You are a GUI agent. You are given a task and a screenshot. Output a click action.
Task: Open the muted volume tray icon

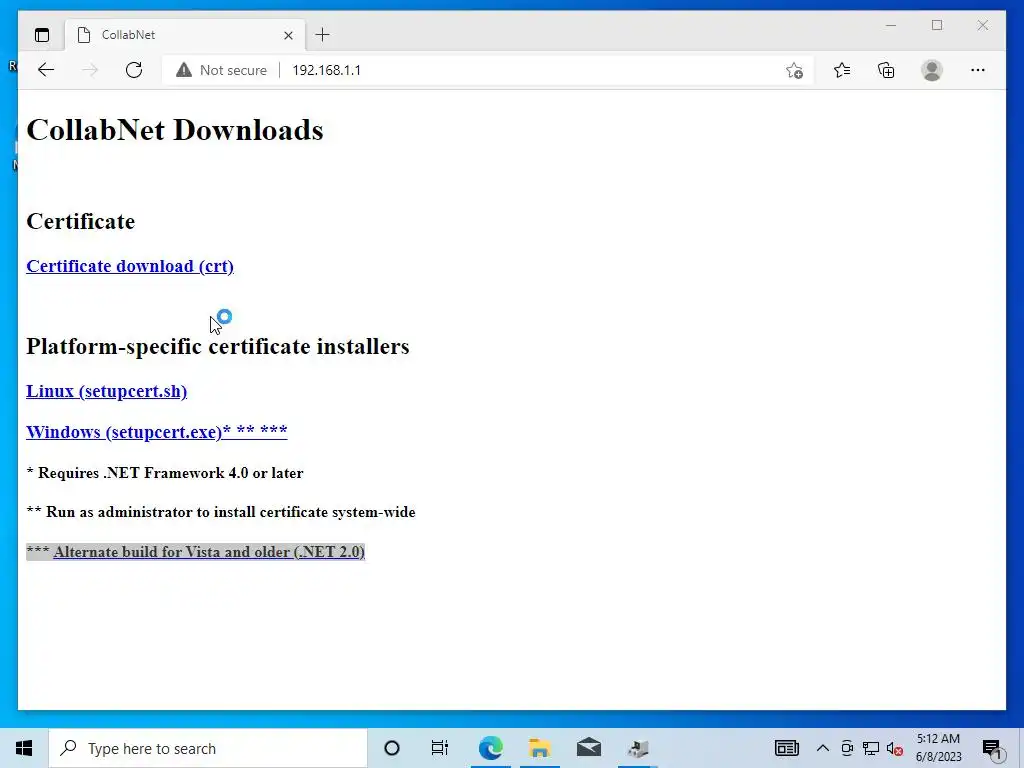click(x=895, y=748)
